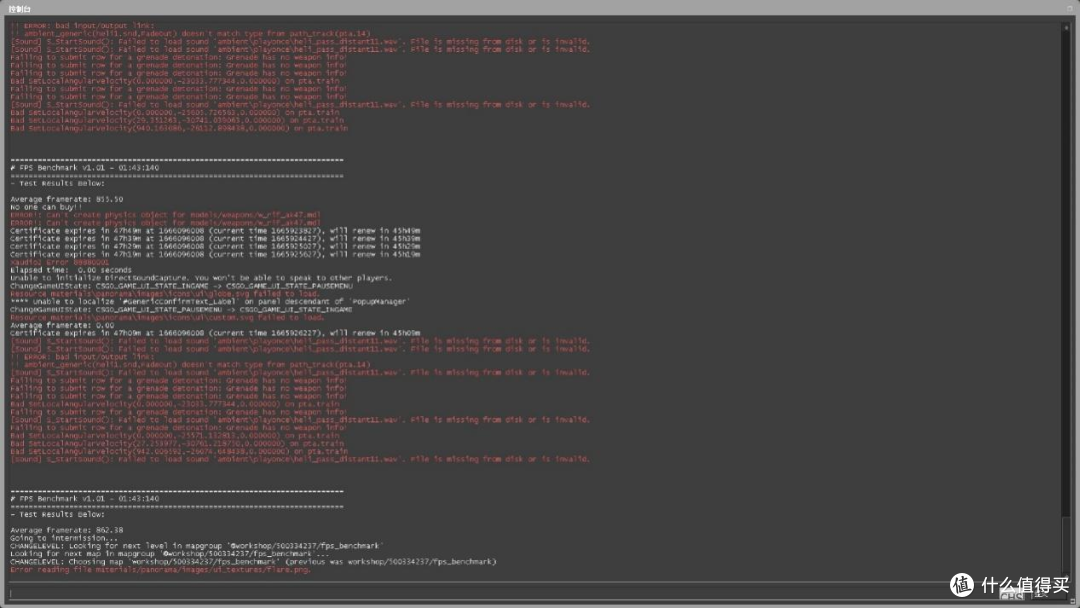
Task: Click 'CHANGELEVEL: Looking for next level' line
Action: (x=197, y=546)
